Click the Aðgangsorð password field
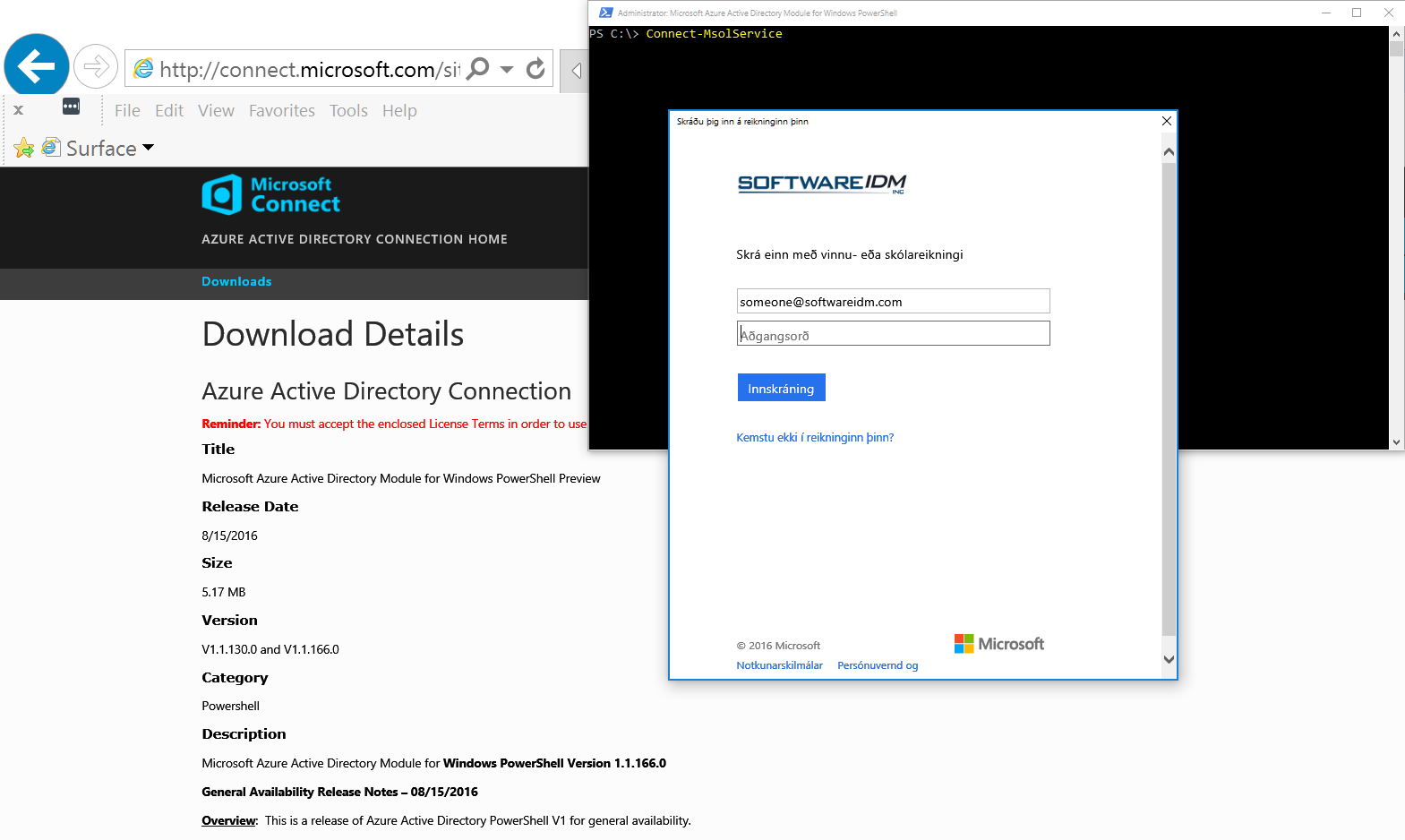This screenshot has width=1405, height=840. 893,333
